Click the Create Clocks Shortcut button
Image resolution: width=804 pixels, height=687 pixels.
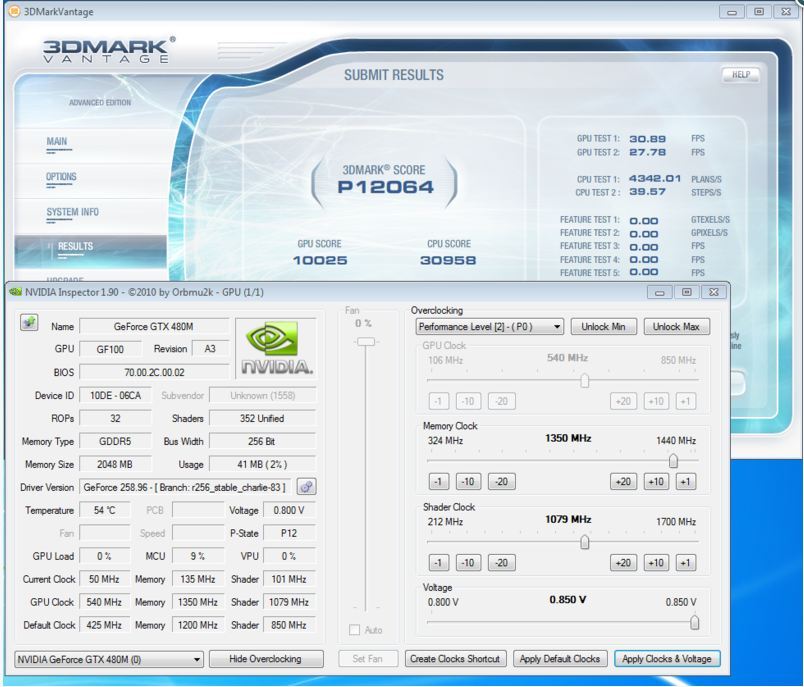click(455, 659)
